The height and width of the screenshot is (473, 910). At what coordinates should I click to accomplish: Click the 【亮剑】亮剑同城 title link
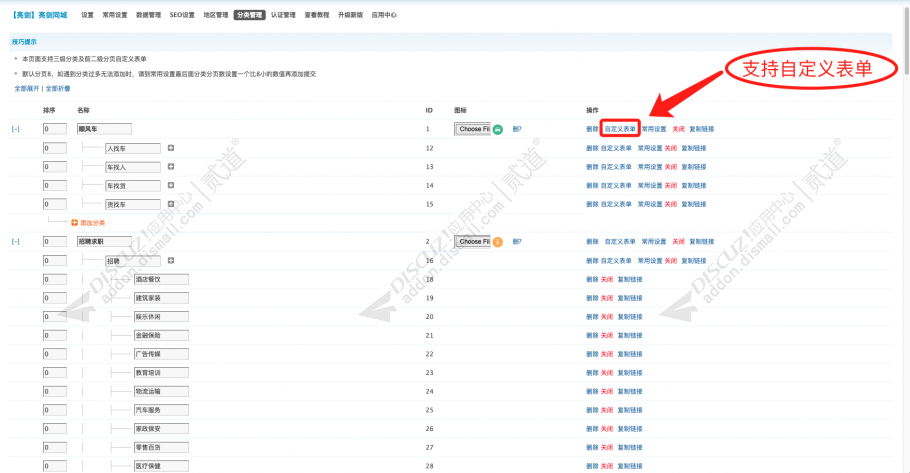pos(39,15)
